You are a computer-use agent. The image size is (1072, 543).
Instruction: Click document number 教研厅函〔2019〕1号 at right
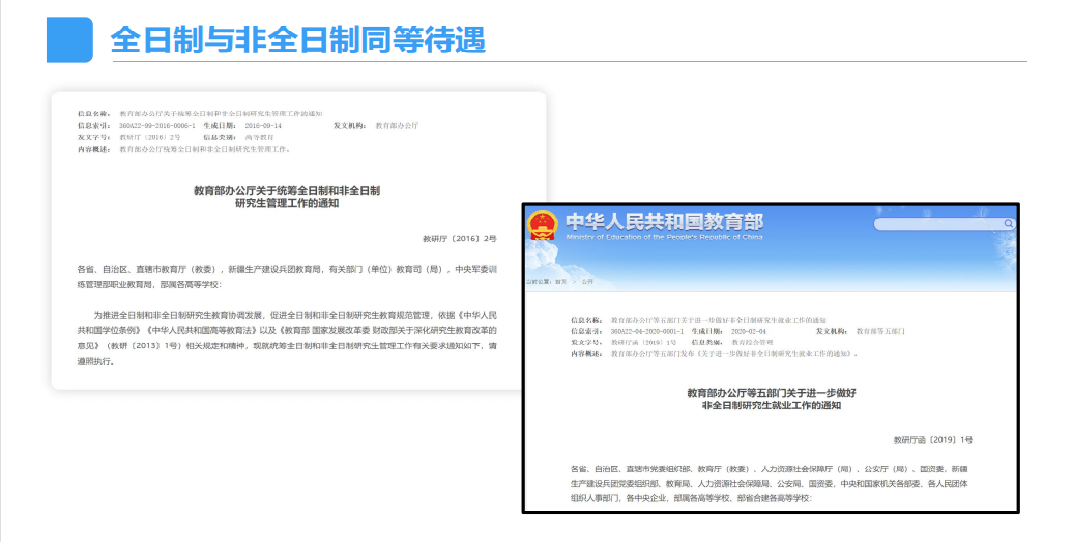pyautogui.click(x=933, y=440)
